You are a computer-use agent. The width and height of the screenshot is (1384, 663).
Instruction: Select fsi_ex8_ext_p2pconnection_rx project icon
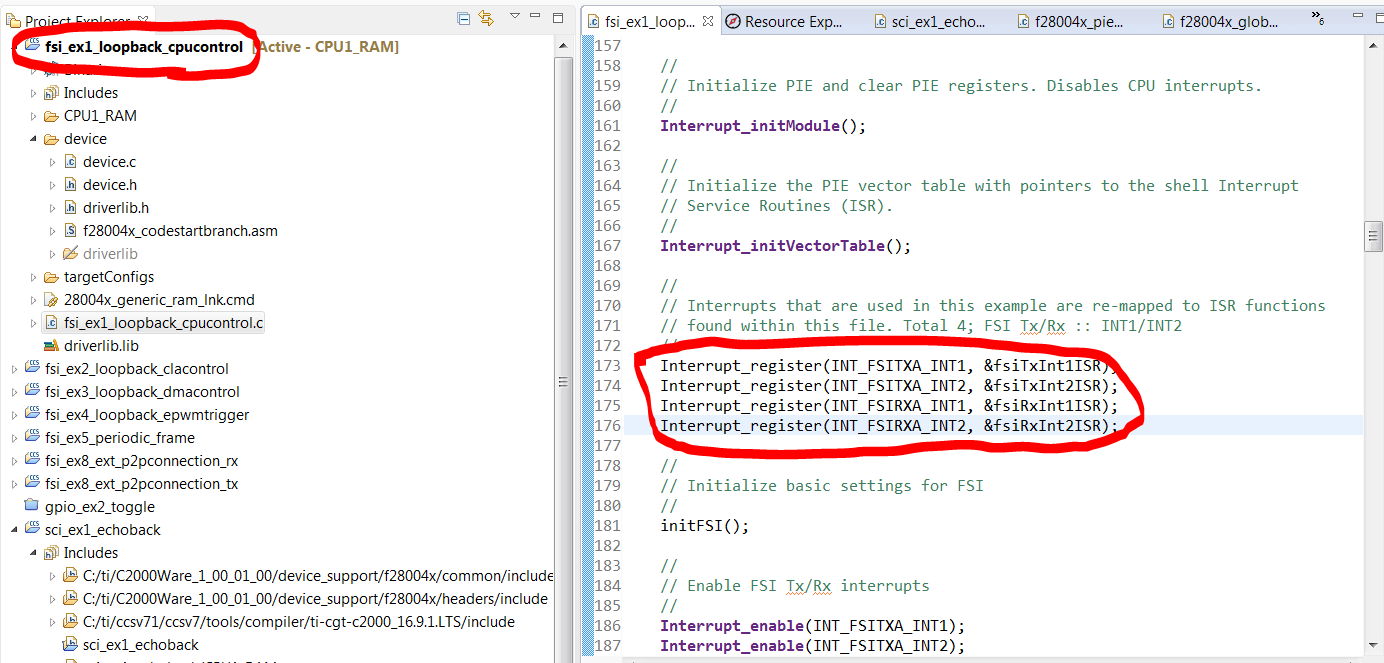32,461
